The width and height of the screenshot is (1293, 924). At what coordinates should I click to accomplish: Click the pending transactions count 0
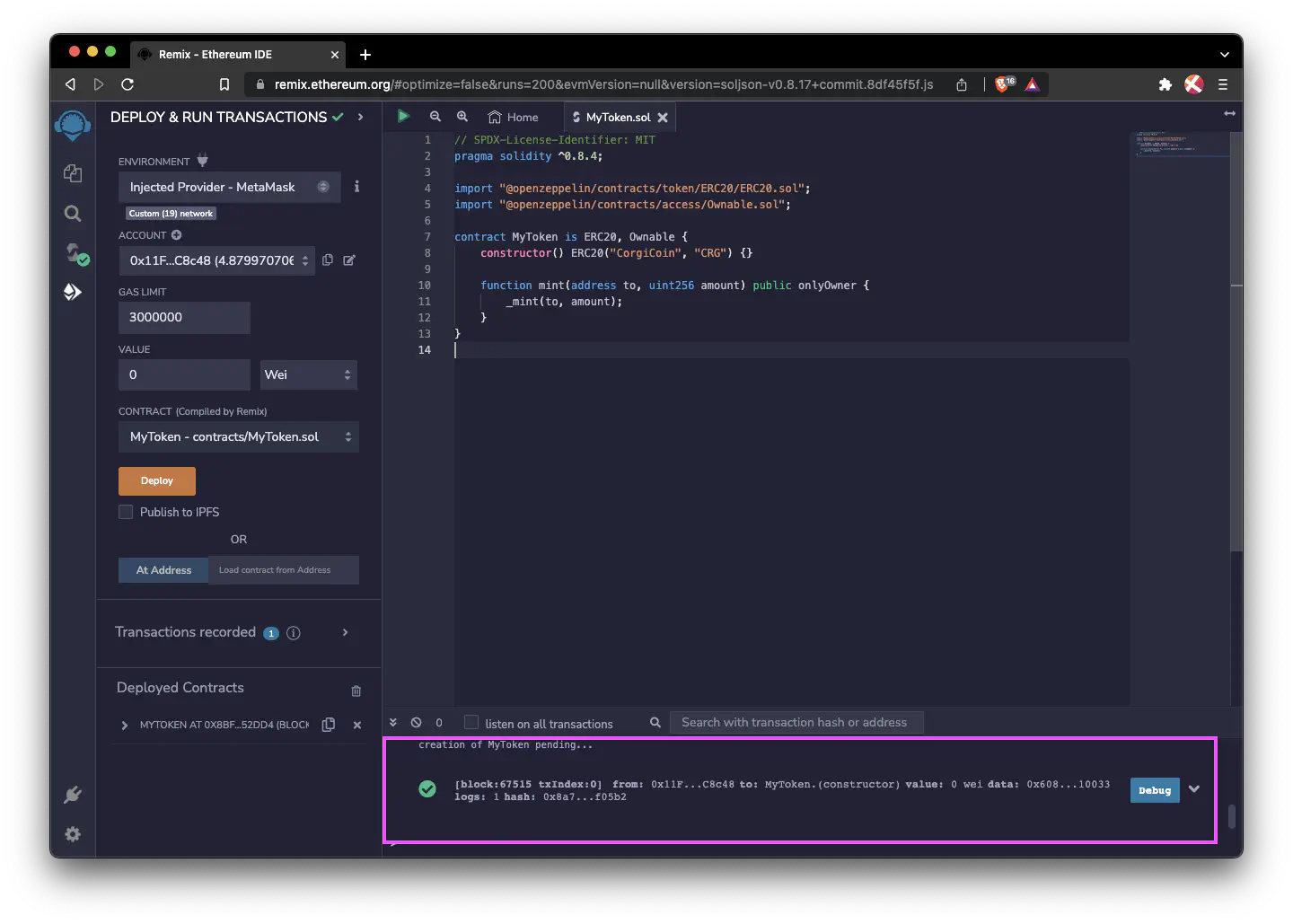[439, 723]
